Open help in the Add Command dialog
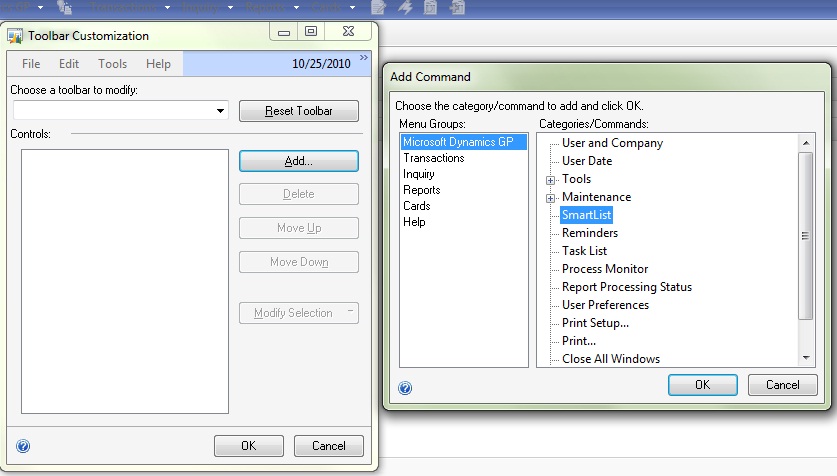This screenshot has width=837, height=476. click(405, 388)
